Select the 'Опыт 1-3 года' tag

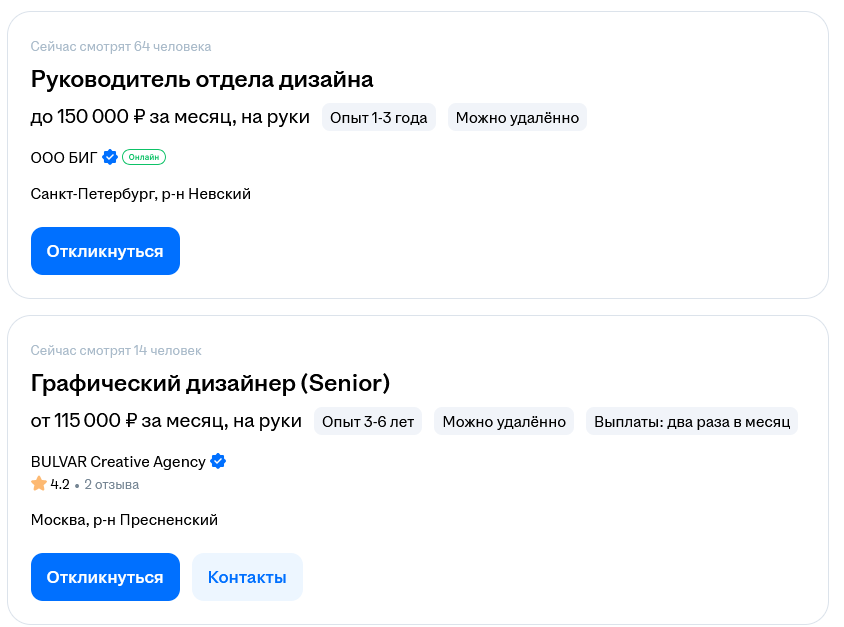379,116
